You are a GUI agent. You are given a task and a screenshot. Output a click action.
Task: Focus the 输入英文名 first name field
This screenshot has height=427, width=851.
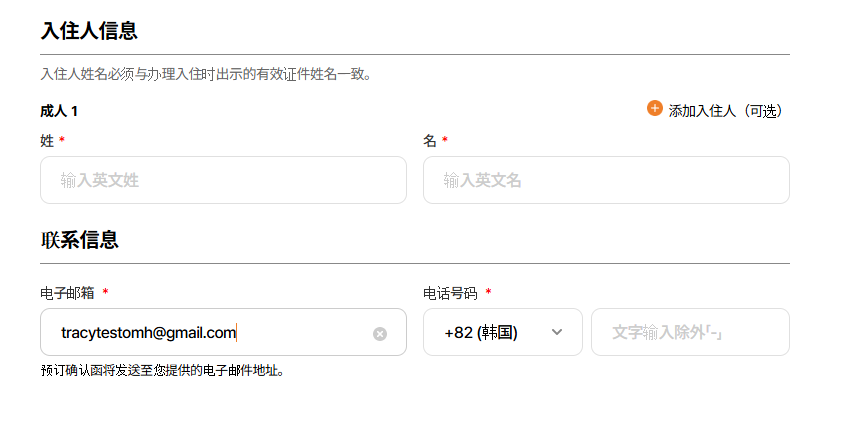[606, 180]
